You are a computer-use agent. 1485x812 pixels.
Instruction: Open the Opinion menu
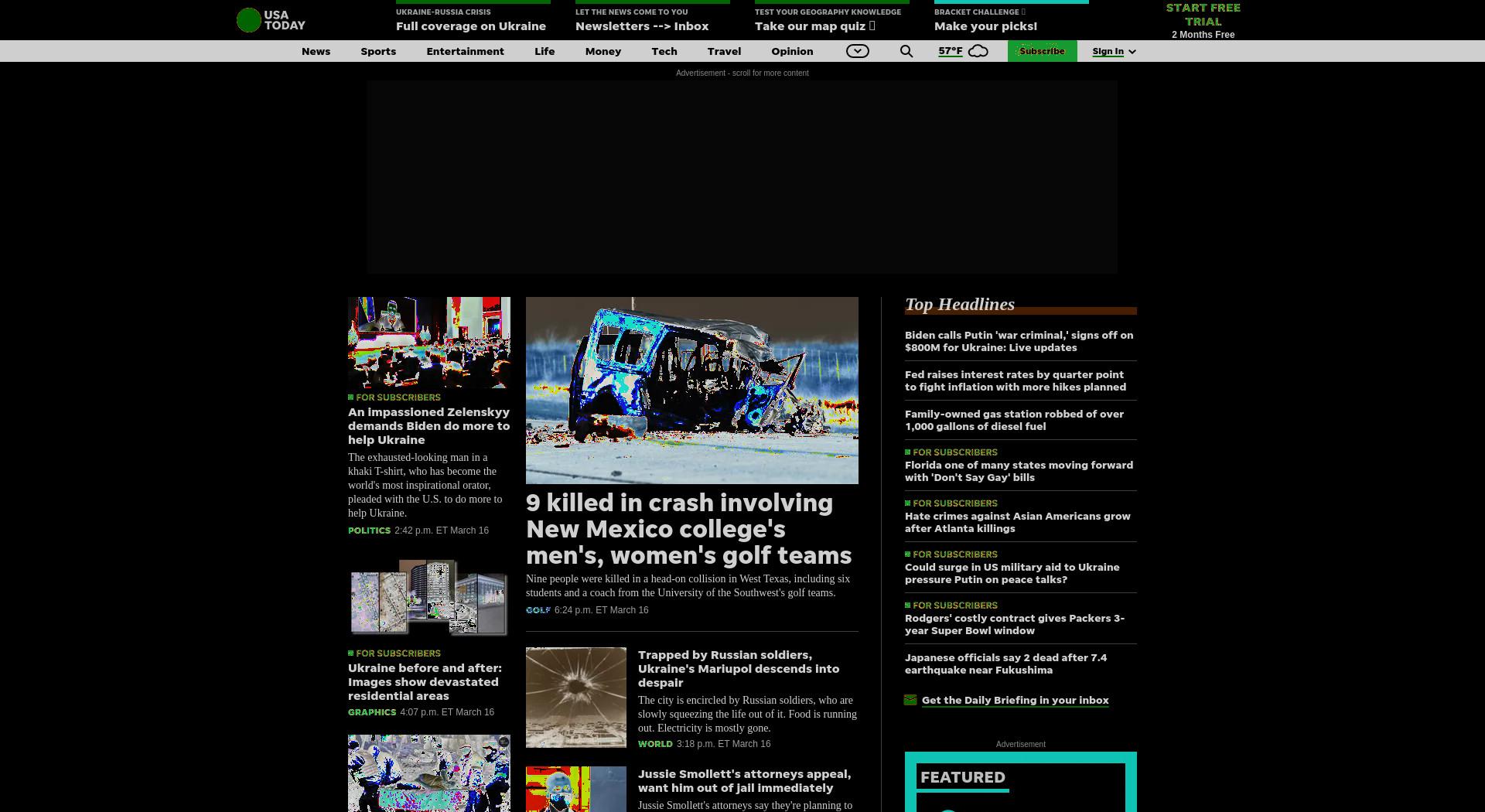click(792, 51)
